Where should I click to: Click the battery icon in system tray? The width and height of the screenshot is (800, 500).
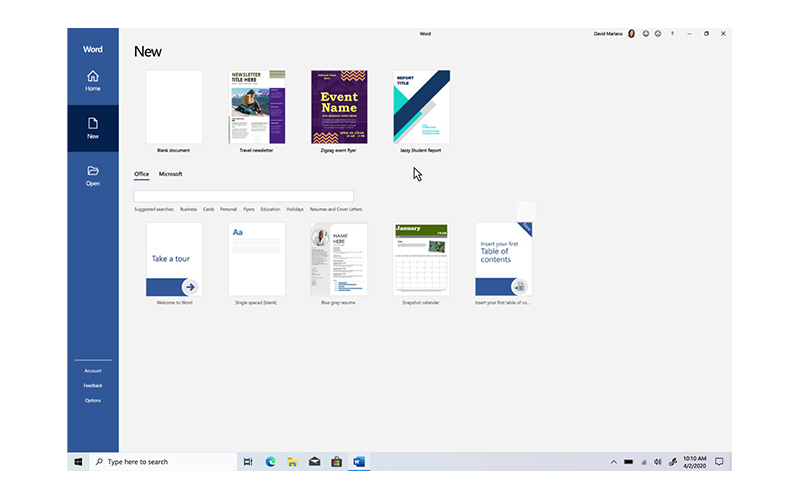pyautogui.click(x=629, y=462)
